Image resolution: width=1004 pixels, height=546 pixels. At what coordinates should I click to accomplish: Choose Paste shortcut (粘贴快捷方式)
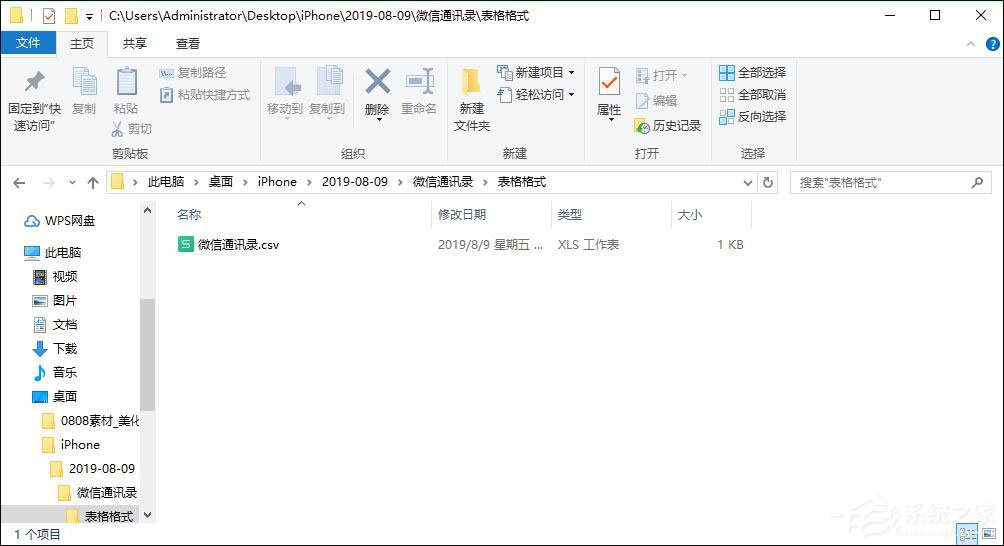pos(205,95)
